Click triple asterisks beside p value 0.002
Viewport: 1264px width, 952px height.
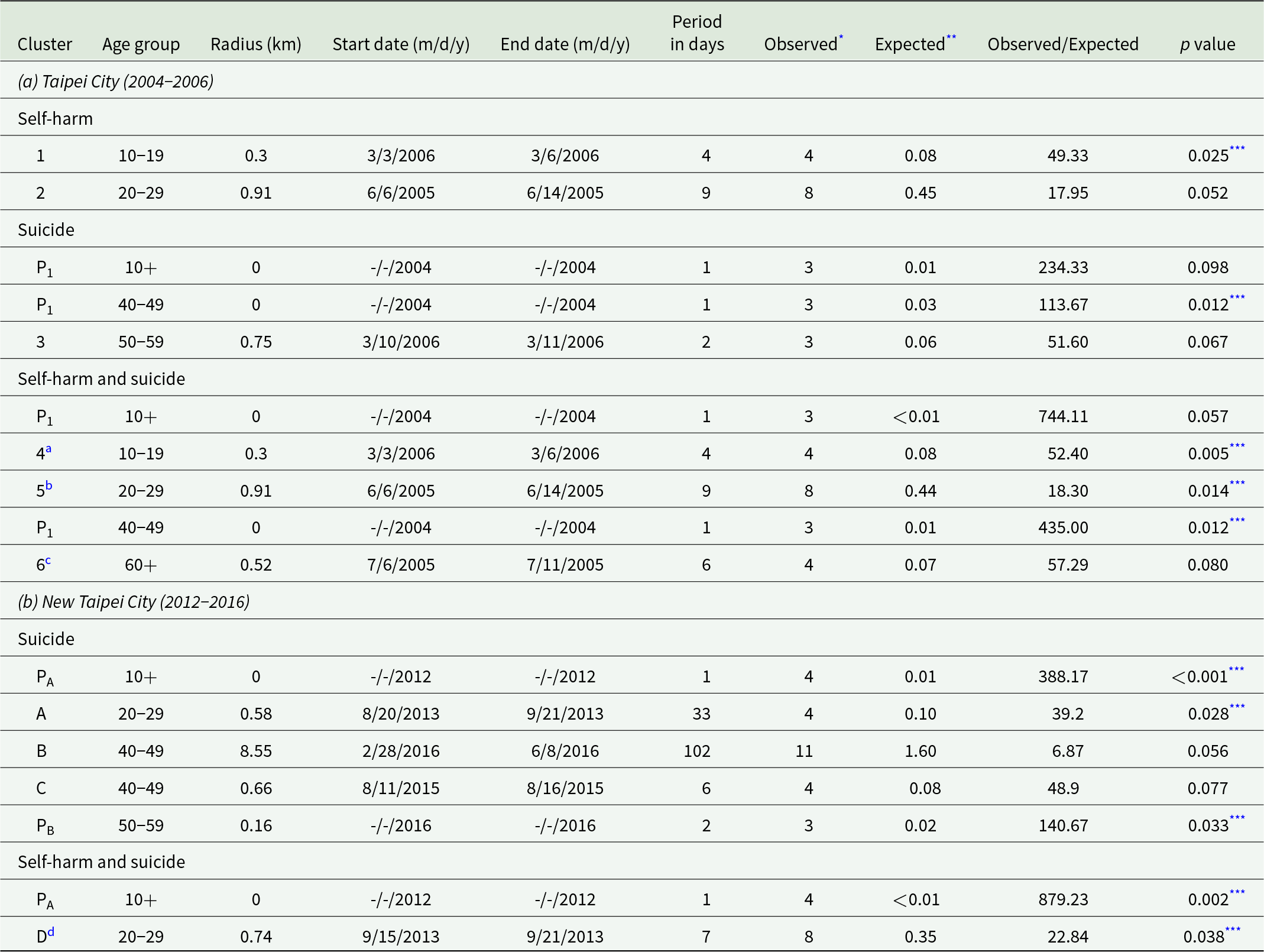point(1237,892)
